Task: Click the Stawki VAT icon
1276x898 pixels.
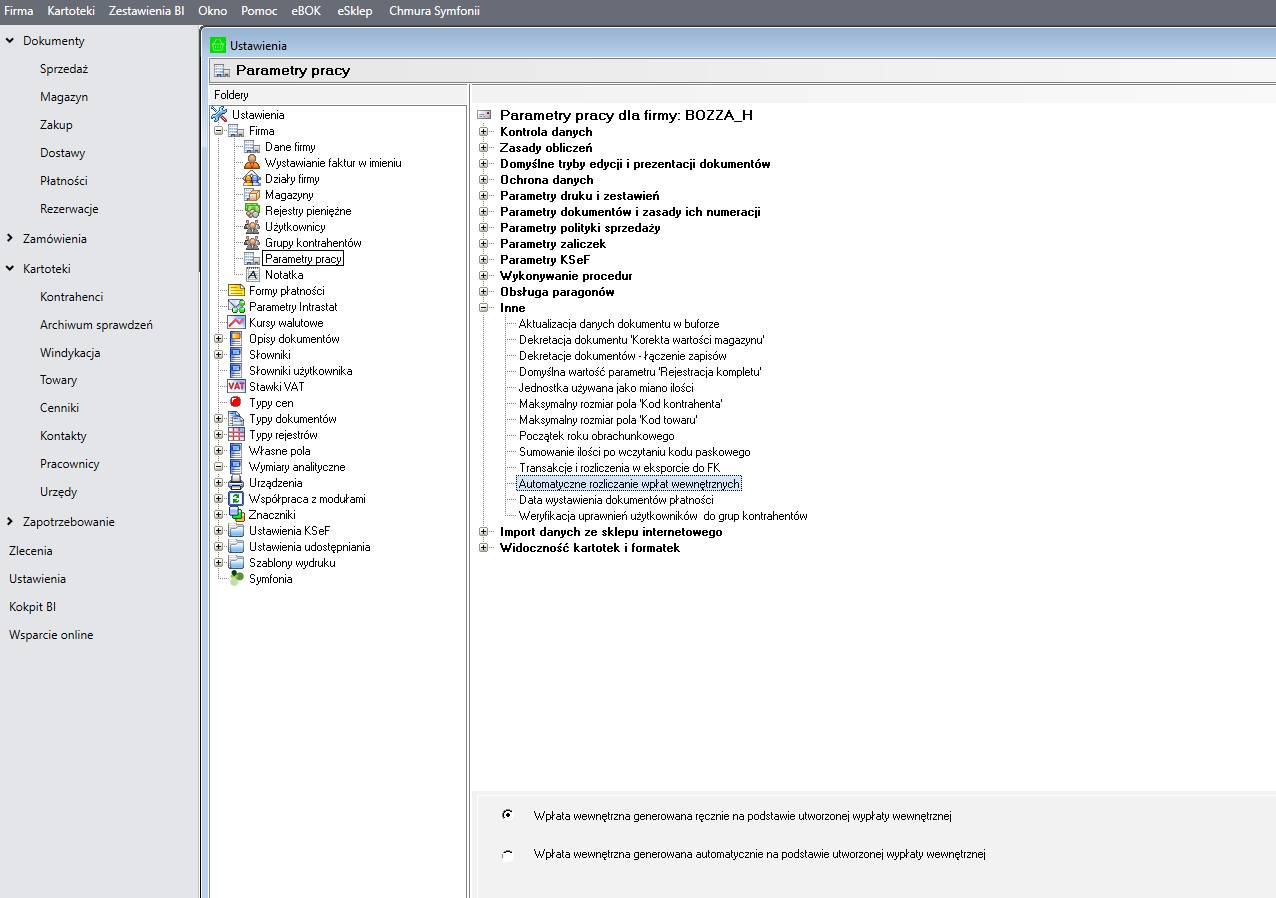Action: [236, 387]
